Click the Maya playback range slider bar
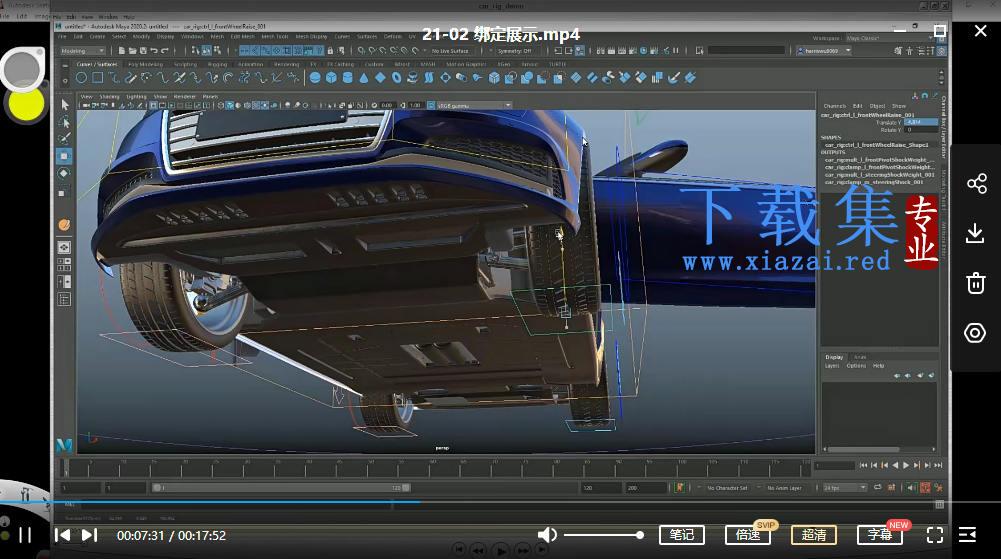 [x=281, y=488]
